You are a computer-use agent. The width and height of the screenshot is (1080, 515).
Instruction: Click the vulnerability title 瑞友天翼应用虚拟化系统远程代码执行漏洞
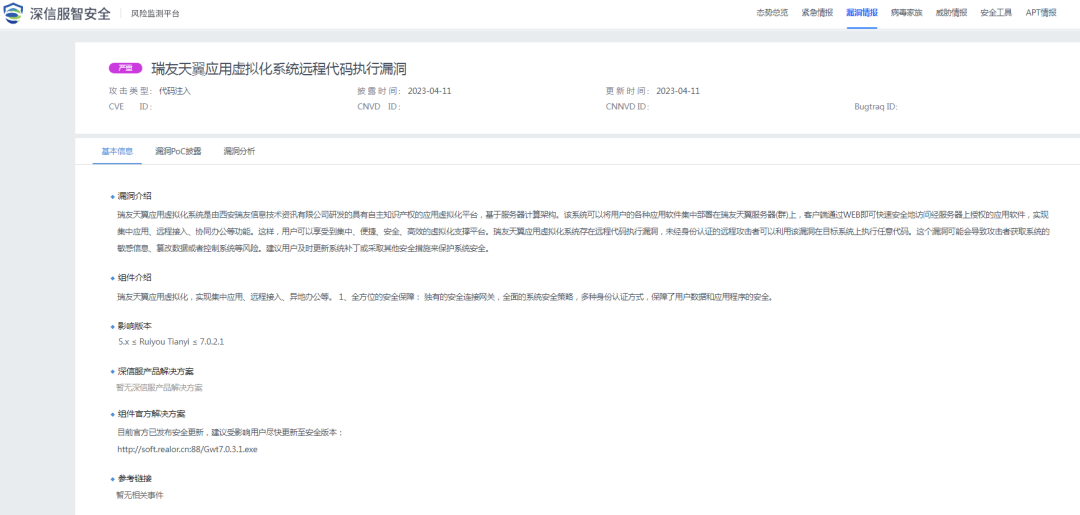point(279,68)
